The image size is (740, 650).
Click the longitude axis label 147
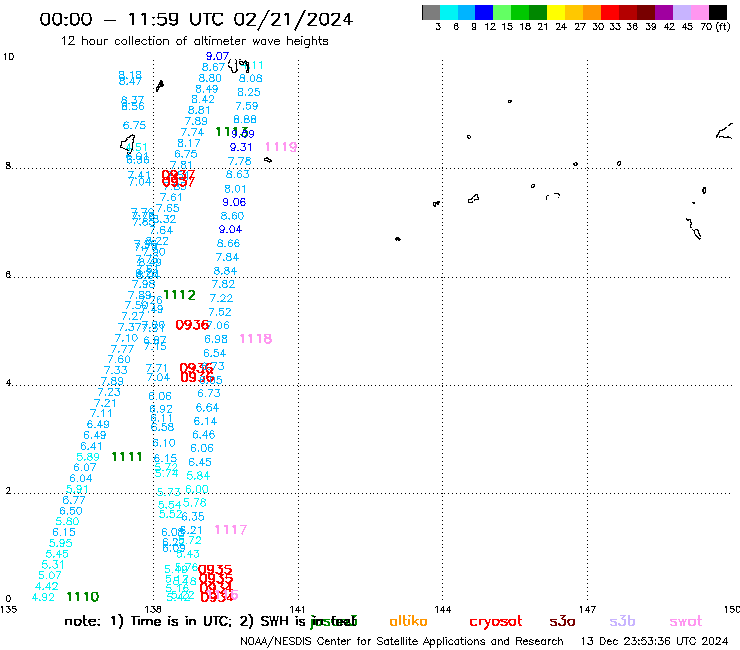588,610
